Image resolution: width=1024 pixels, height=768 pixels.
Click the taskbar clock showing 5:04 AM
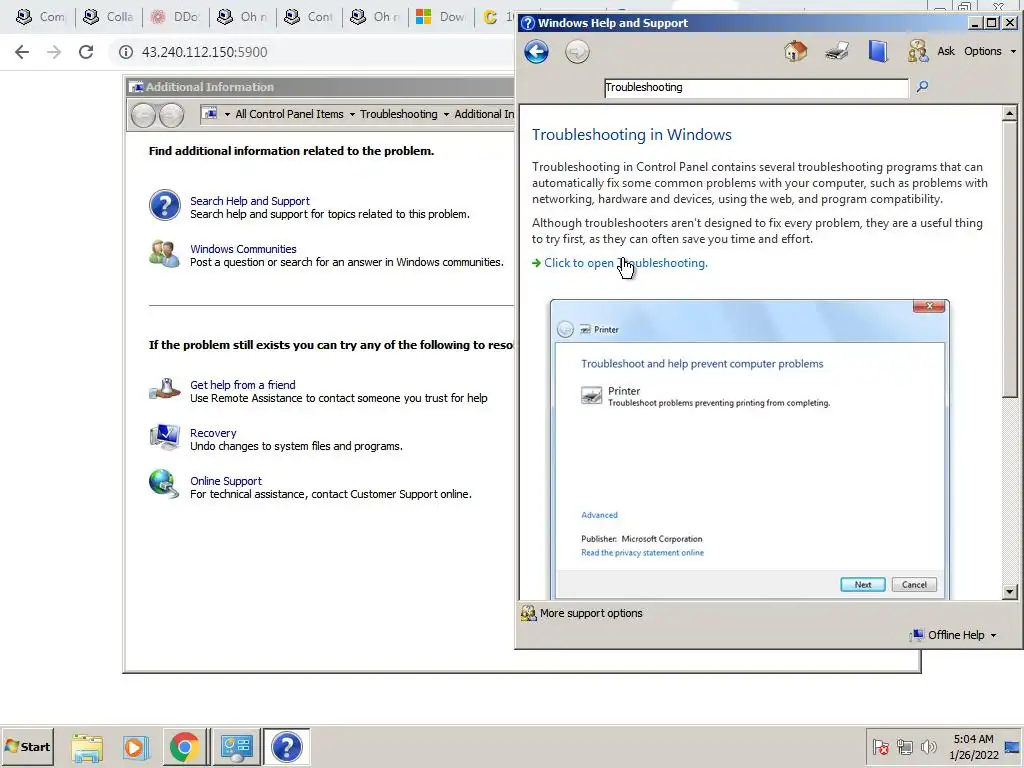(973, 747)
